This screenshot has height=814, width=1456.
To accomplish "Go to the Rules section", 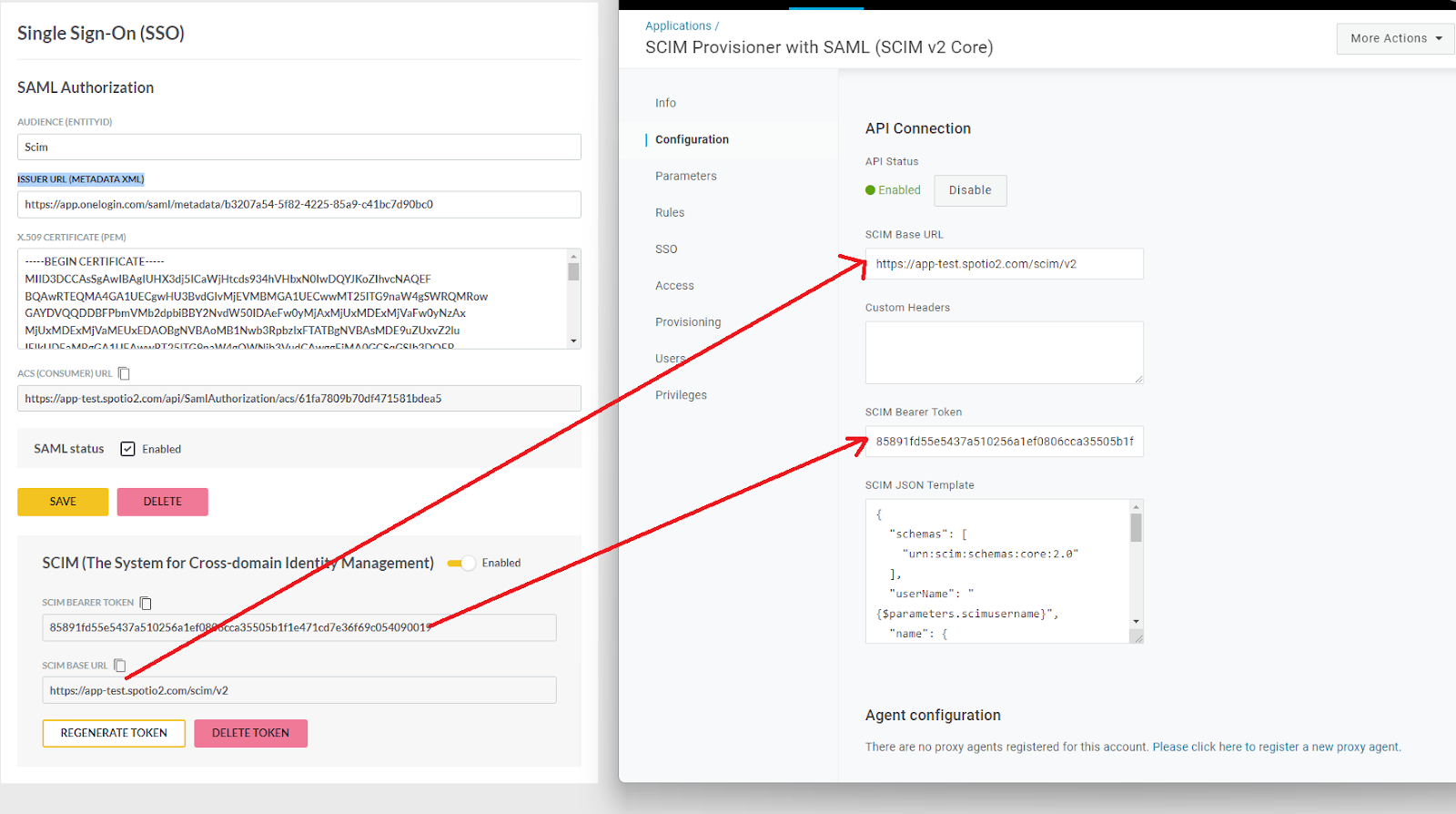I will coord(670,212).
